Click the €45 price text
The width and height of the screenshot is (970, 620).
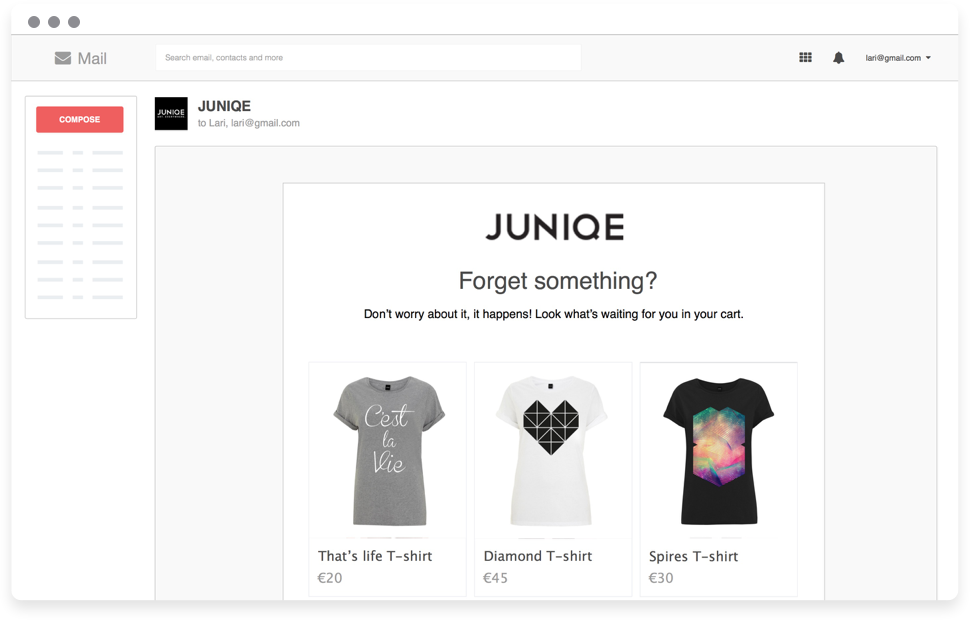(x=496, y=578)
